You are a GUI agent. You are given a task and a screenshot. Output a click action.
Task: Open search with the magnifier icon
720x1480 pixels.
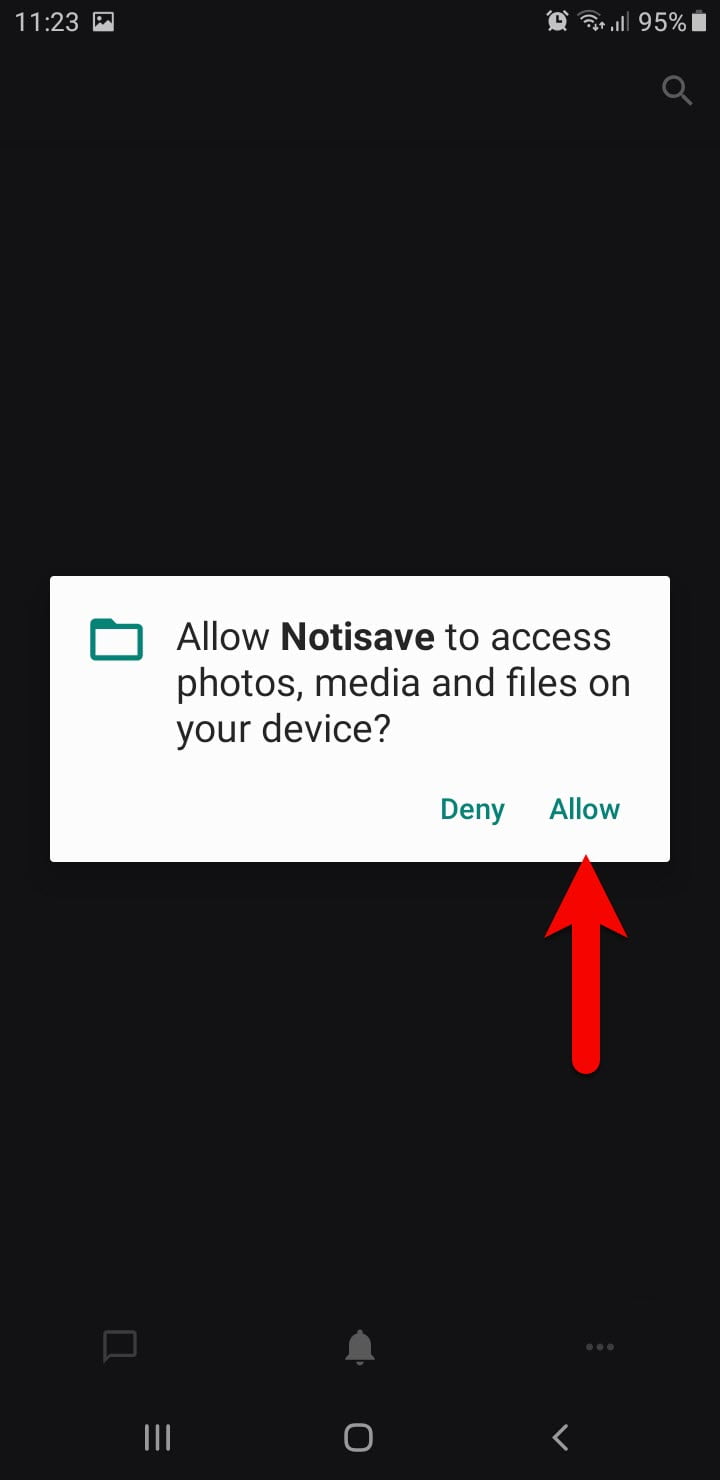click(x=678, y=91)
